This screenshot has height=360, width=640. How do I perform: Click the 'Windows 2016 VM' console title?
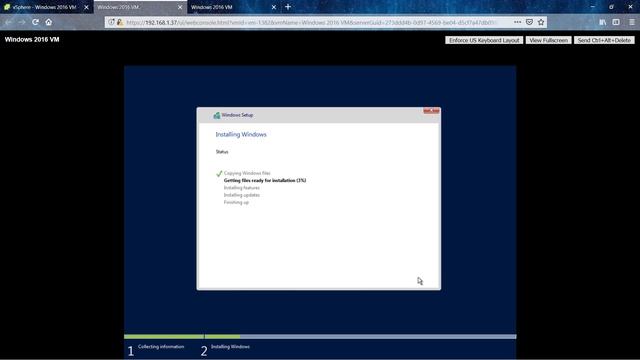click(32, 40)
